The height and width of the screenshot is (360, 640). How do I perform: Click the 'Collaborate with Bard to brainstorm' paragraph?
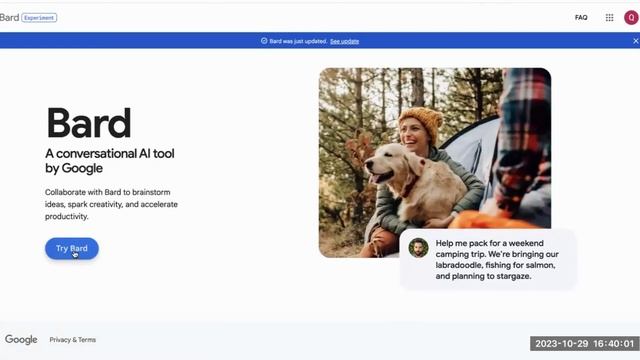pyautogui.click(x=111, y=204)
